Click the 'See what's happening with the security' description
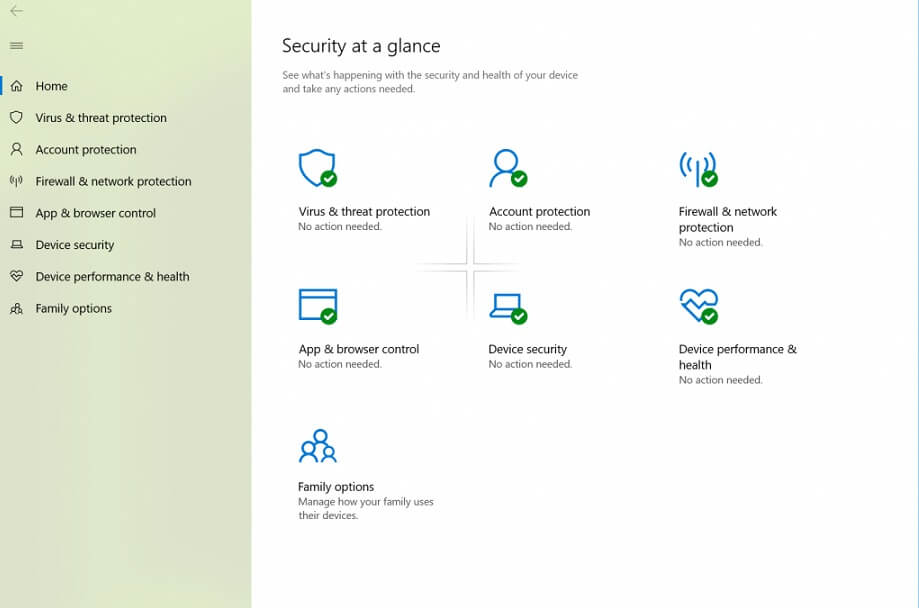Viewport: 919px width, 608px height. click(430, 81)
